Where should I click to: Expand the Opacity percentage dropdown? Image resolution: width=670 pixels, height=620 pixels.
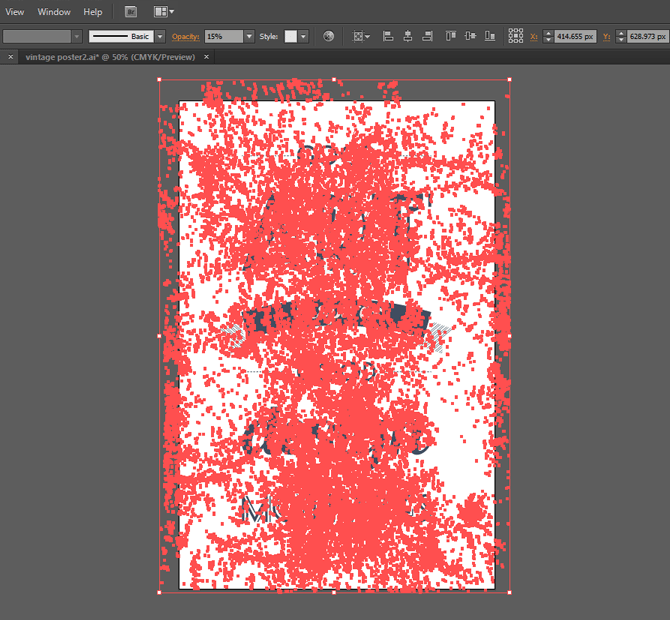pyautogui.click(x=249, y=36)
